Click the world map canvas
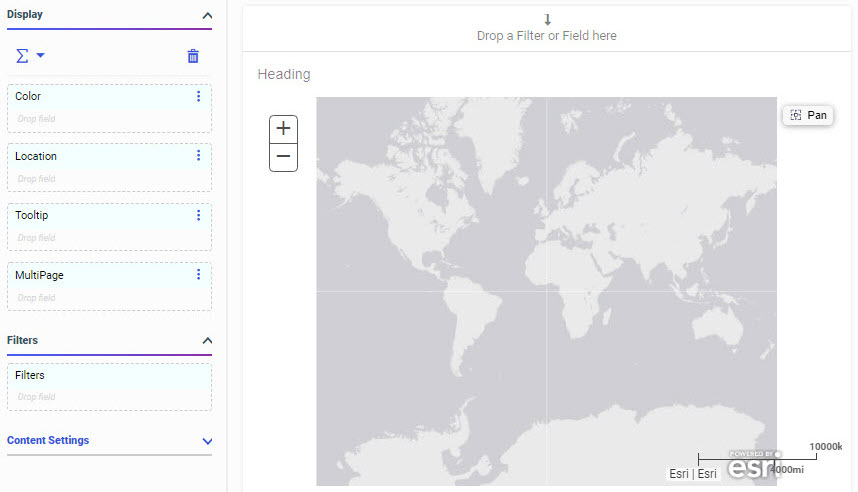Image resolution: width=858 pixels, height=492 pixels. pos(546,291)
